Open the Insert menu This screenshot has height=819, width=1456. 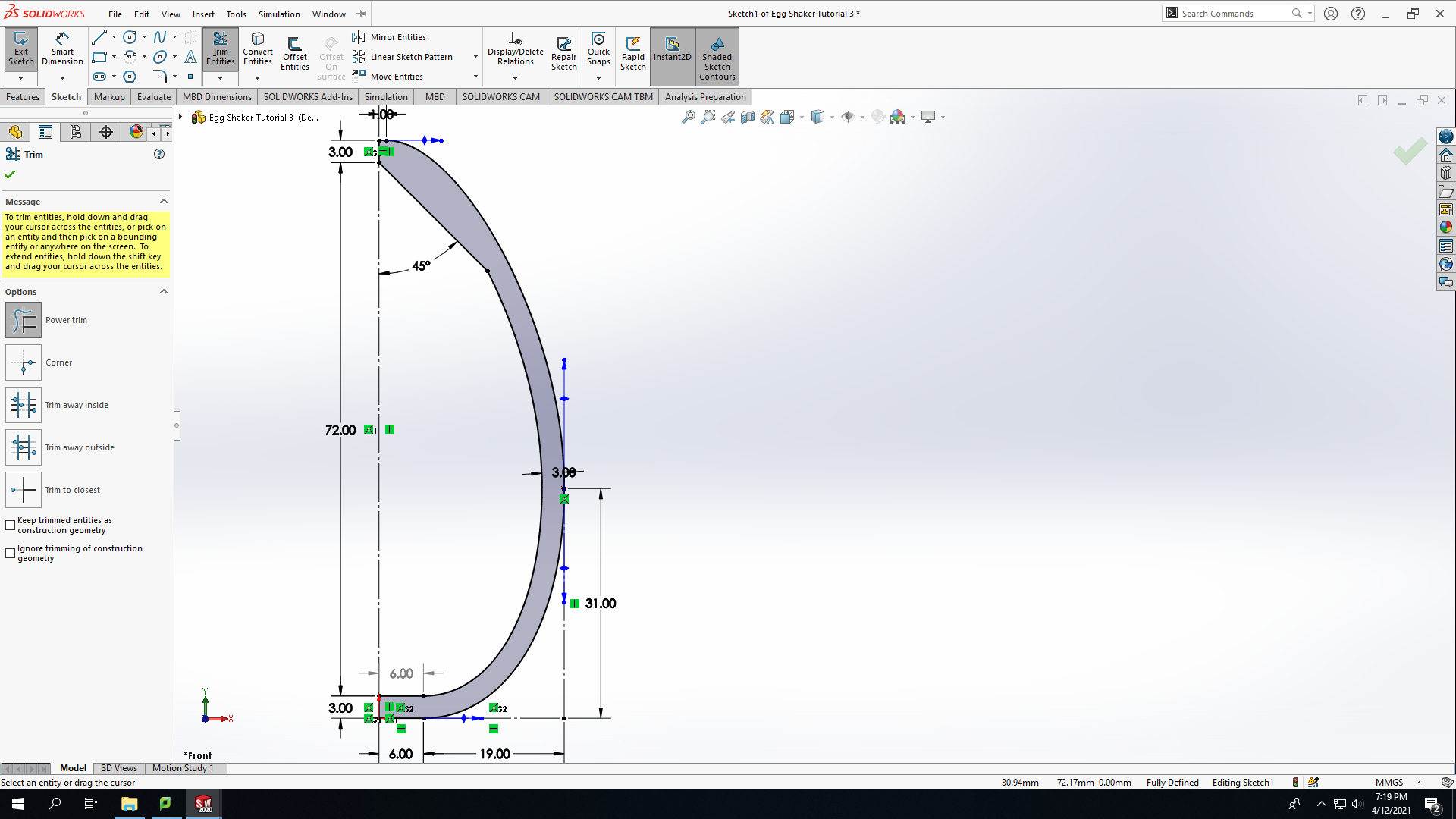pyautogui.click(x=202, y=14)
